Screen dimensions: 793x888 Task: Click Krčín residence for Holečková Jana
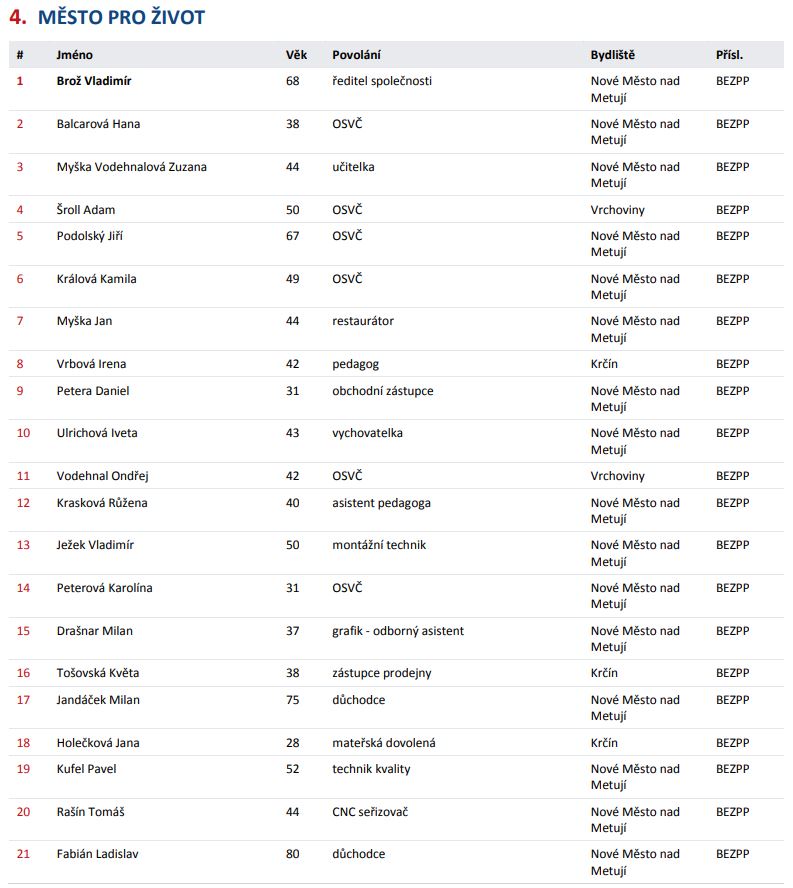[x=604, y=743]
